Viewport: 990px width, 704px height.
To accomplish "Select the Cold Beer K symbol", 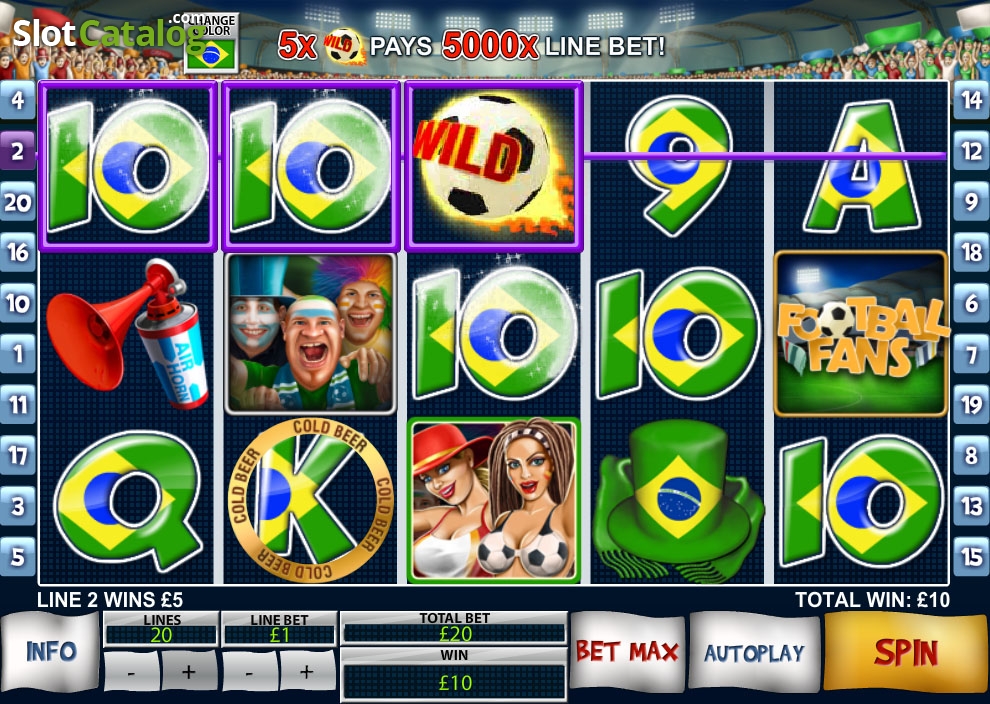I will pyautogui.click(x=311, y=500).
